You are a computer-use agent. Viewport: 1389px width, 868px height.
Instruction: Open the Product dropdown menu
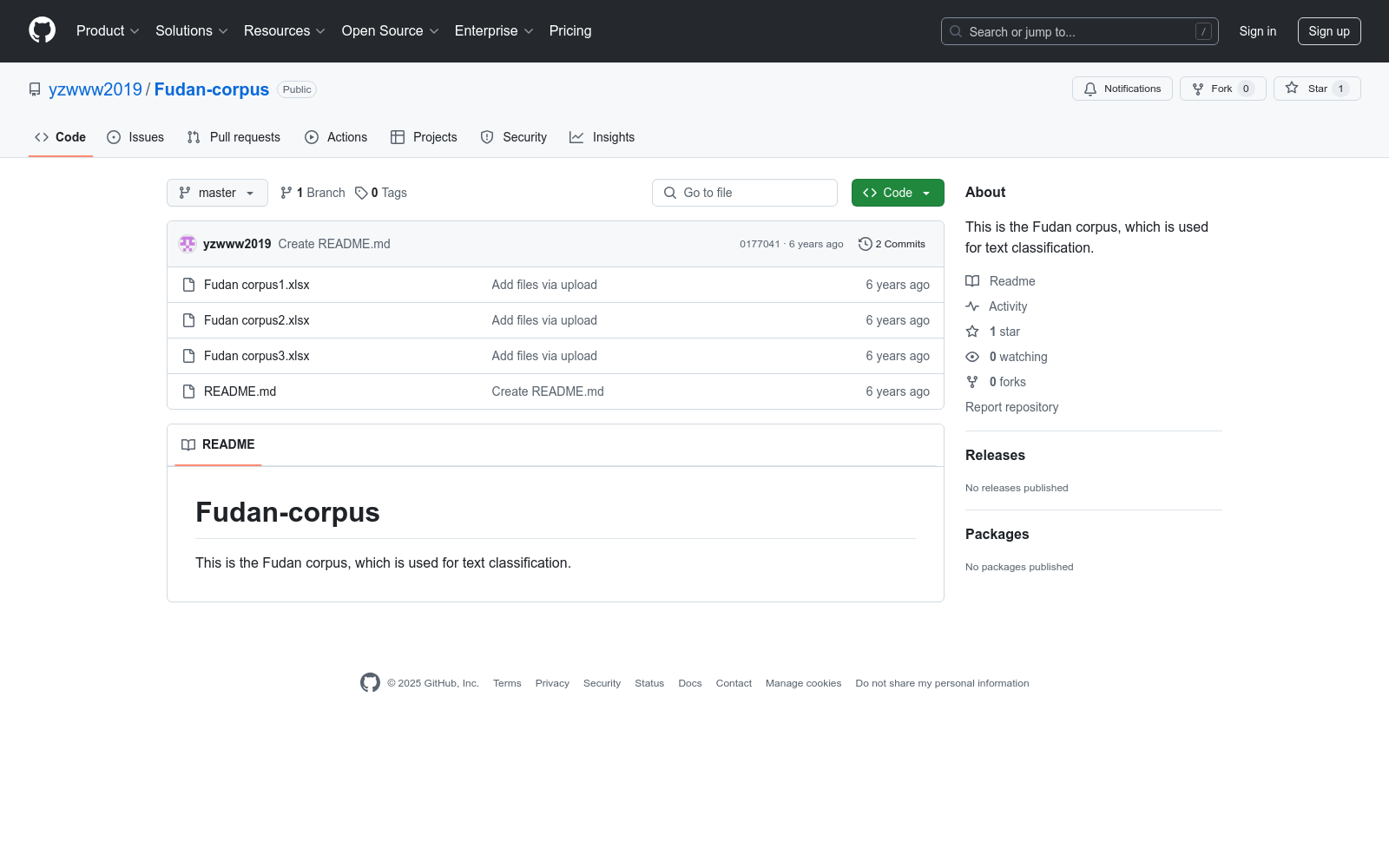point(108,31)
